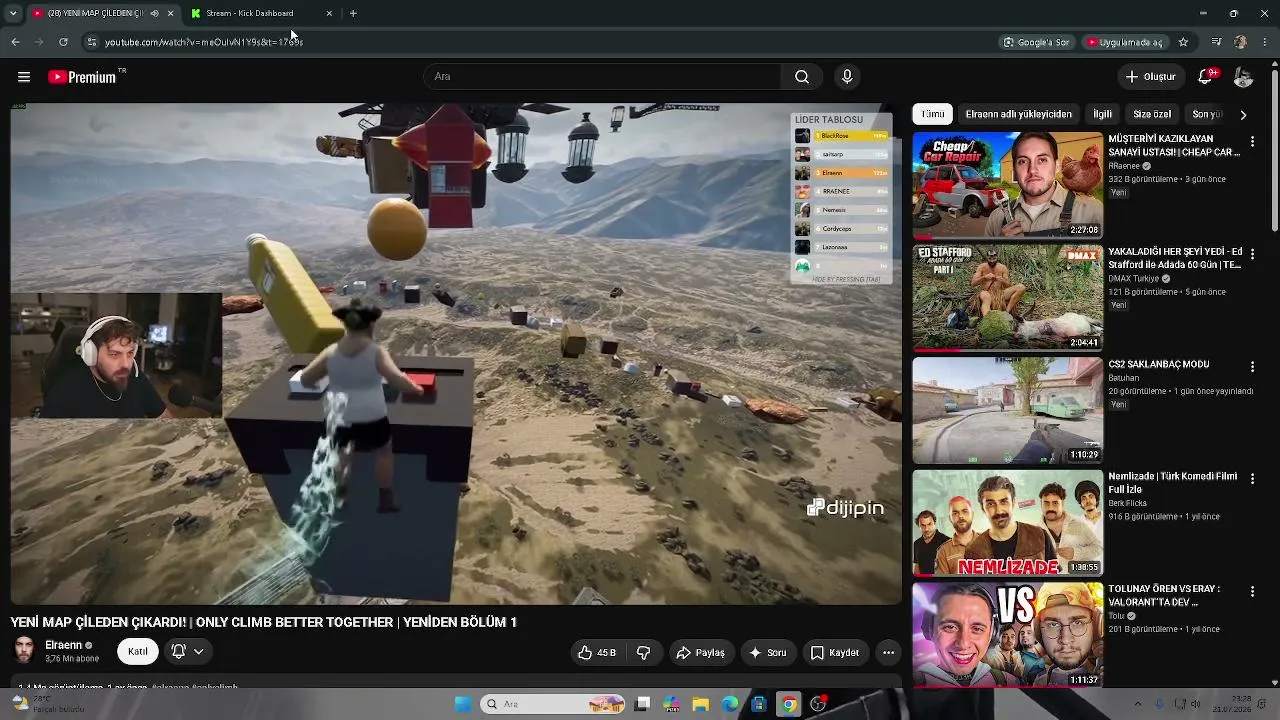The image size is (1280, 720).
Task: Click the Windows taskbar search box
Action: tap(553, 704)
